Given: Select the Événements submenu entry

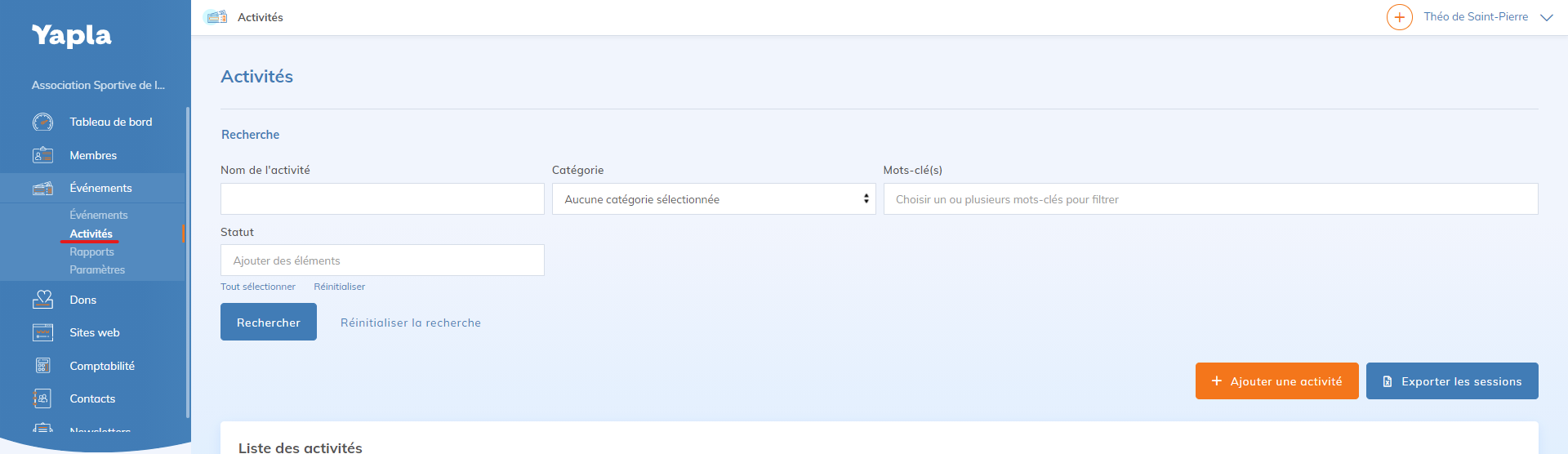Looking at the screenshot, I should coord(98,215).
